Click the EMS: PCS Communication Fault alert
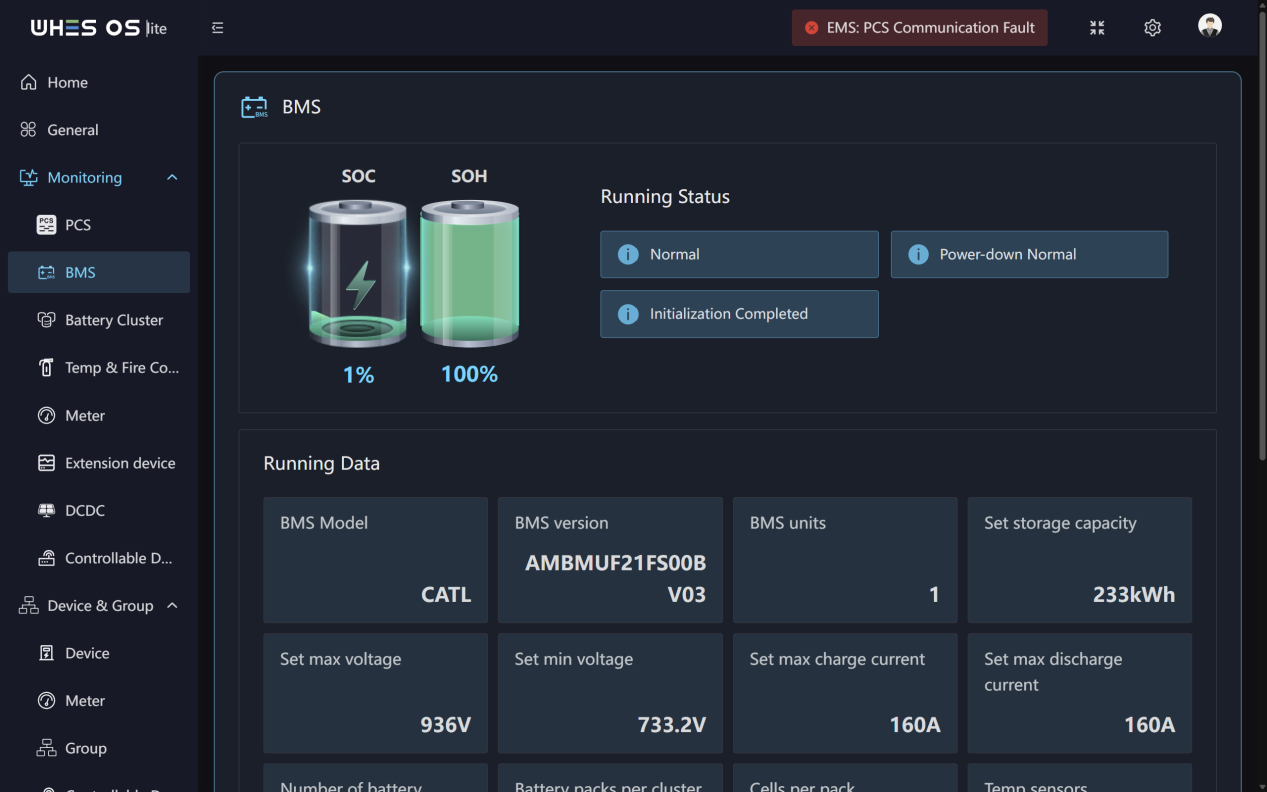The height and width of the screenshot is (792, 1267). (x=920, y=28)
